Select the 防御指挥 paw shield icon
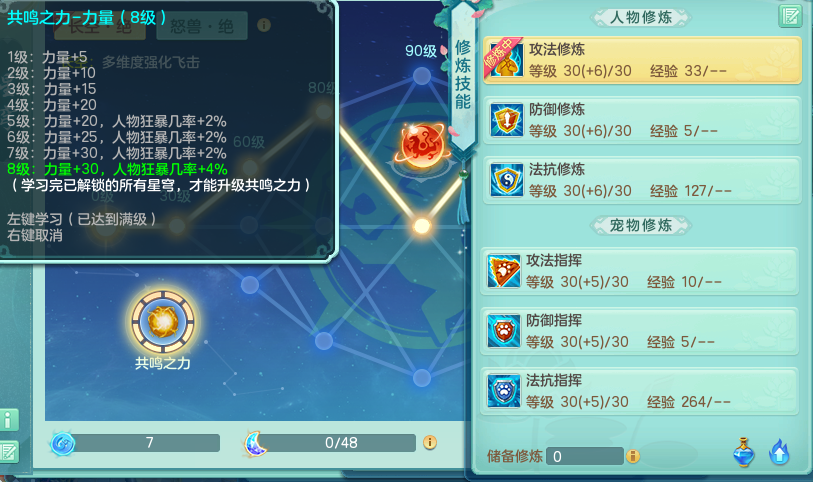 [503, 331]
